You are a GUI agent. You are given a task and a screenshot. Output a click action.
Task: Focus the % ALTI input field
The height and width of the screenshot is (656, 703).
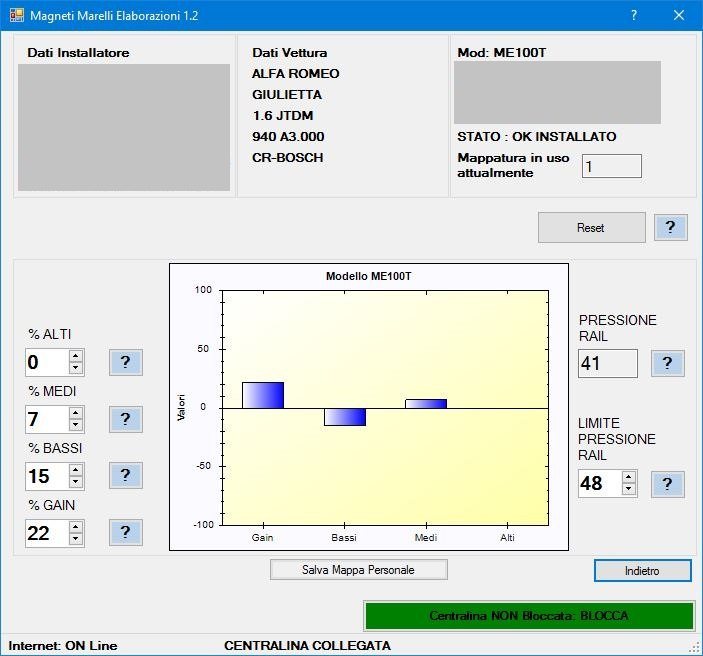(48, 362)
